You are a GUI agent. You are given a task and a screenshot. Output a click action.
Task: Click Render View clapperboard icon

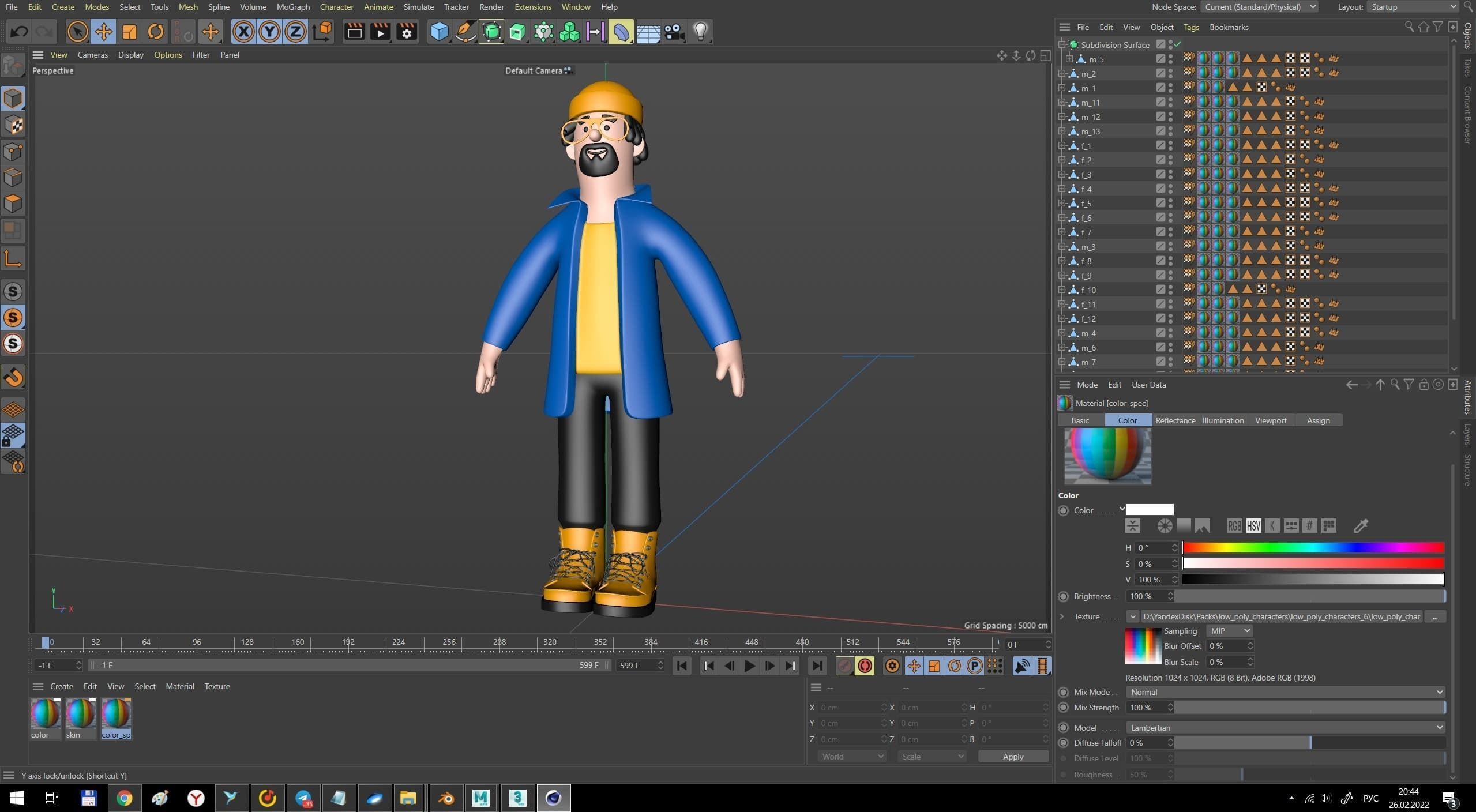[354, 32]
